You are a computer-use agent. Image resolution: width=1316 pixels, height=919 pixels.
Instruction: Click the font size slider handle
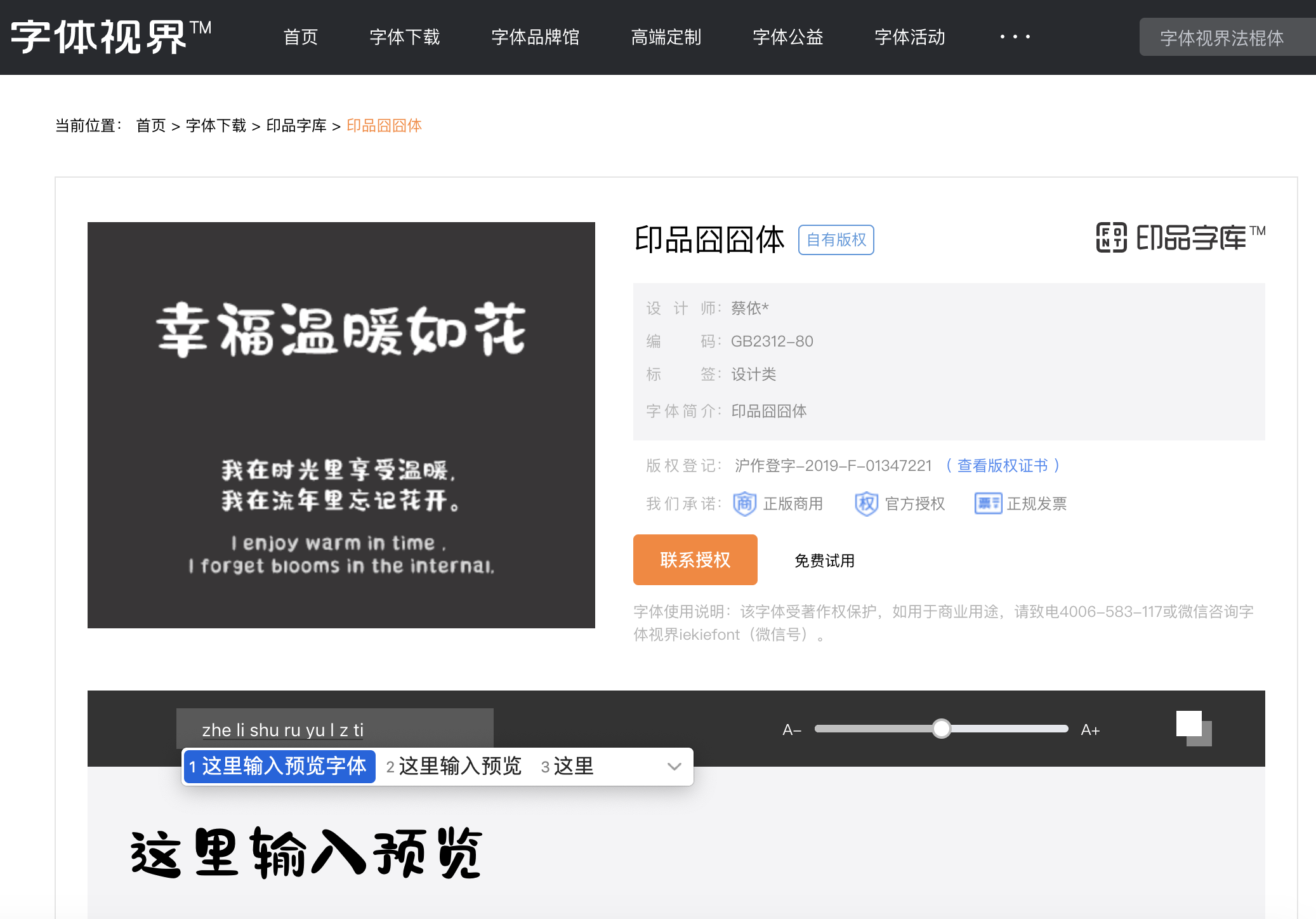click(942, 729)
